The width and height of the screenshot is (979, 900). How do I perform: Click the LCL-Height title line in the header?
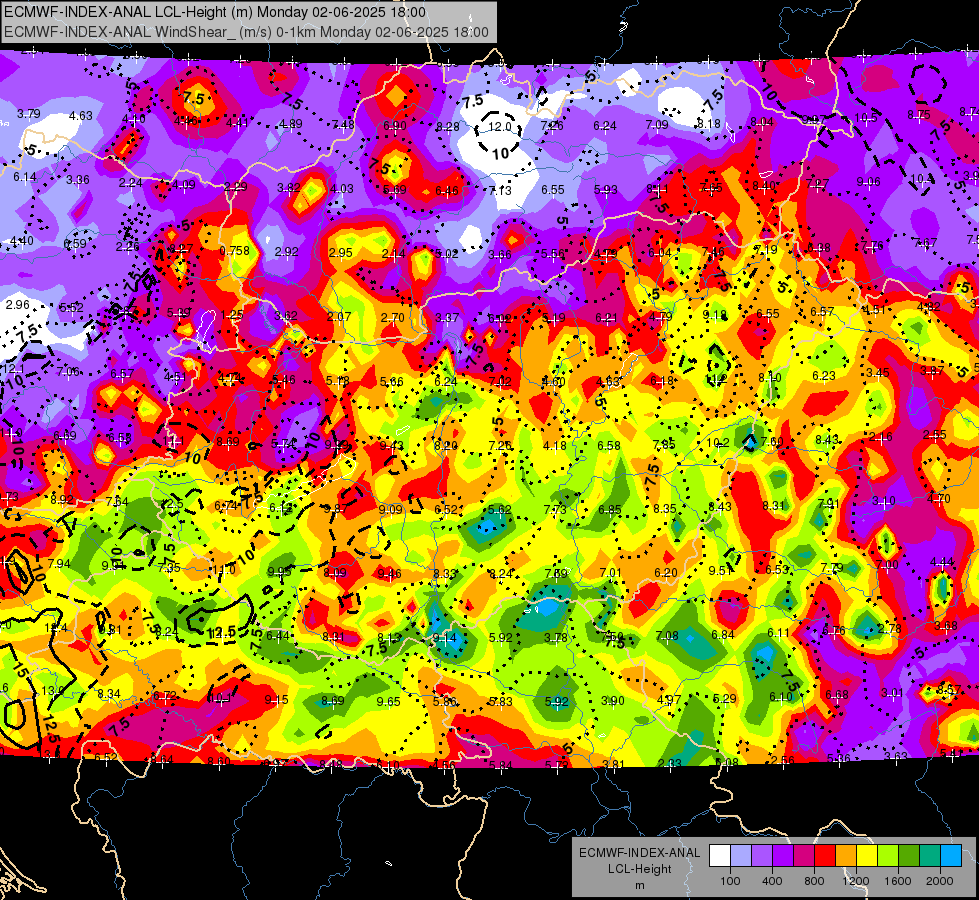click(215, 12)
